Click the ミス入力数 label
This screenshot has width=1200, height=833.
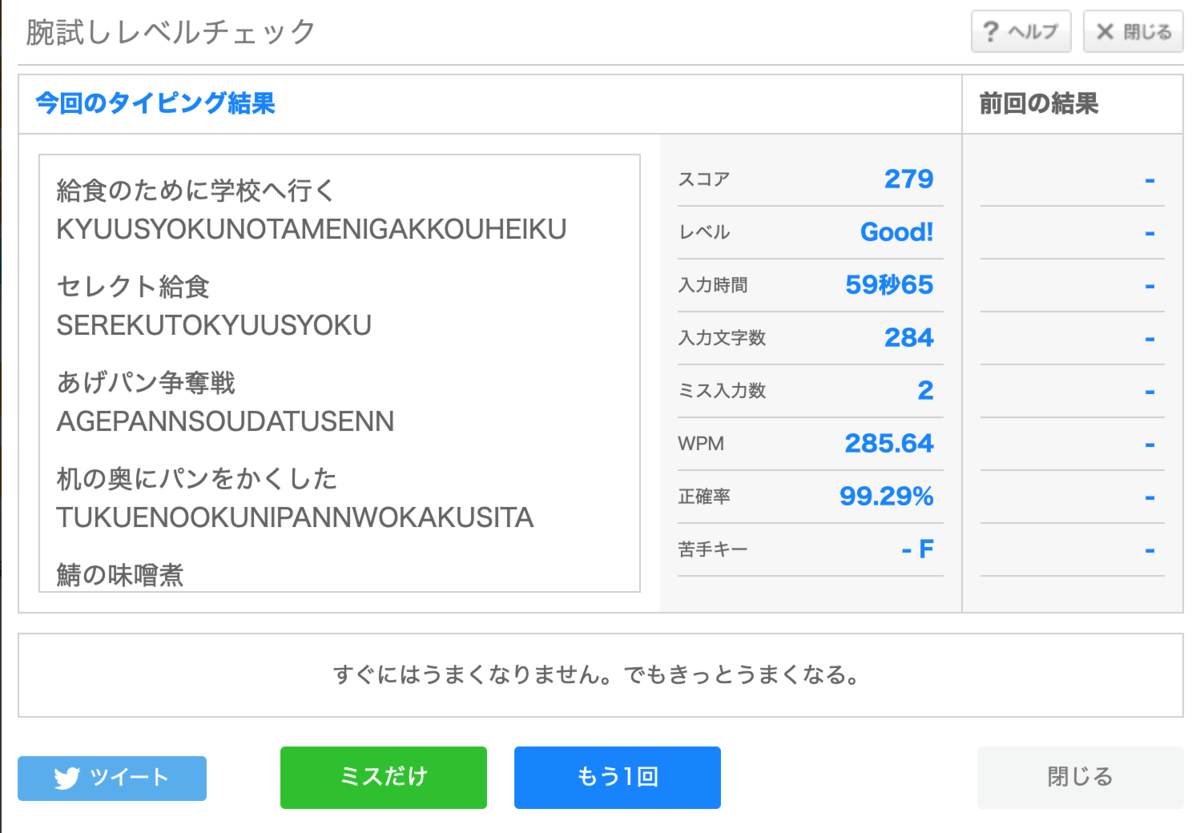tap(722, 391)
